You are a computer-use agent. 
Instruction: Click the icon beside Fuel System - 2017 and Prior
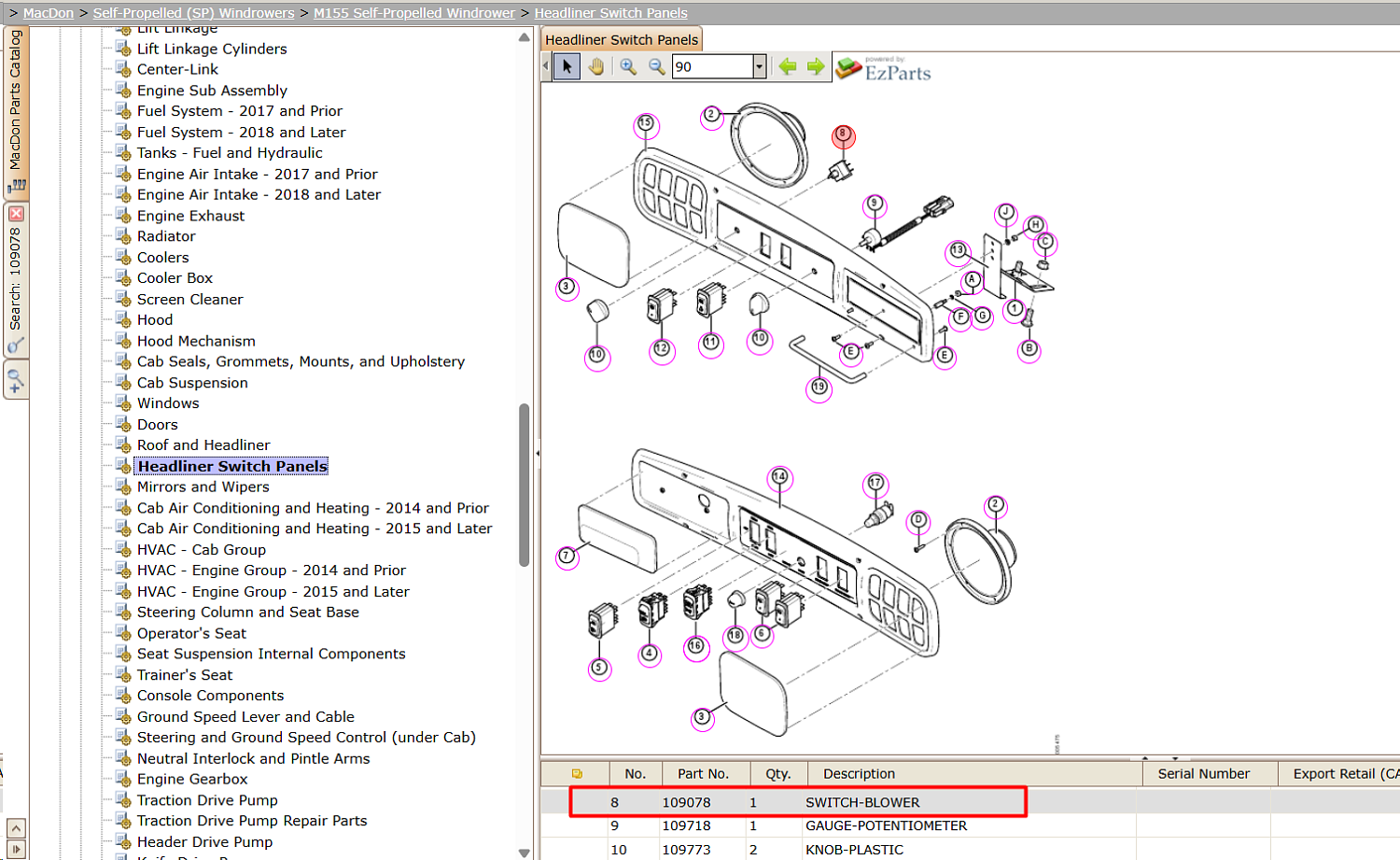coord(123,111)
